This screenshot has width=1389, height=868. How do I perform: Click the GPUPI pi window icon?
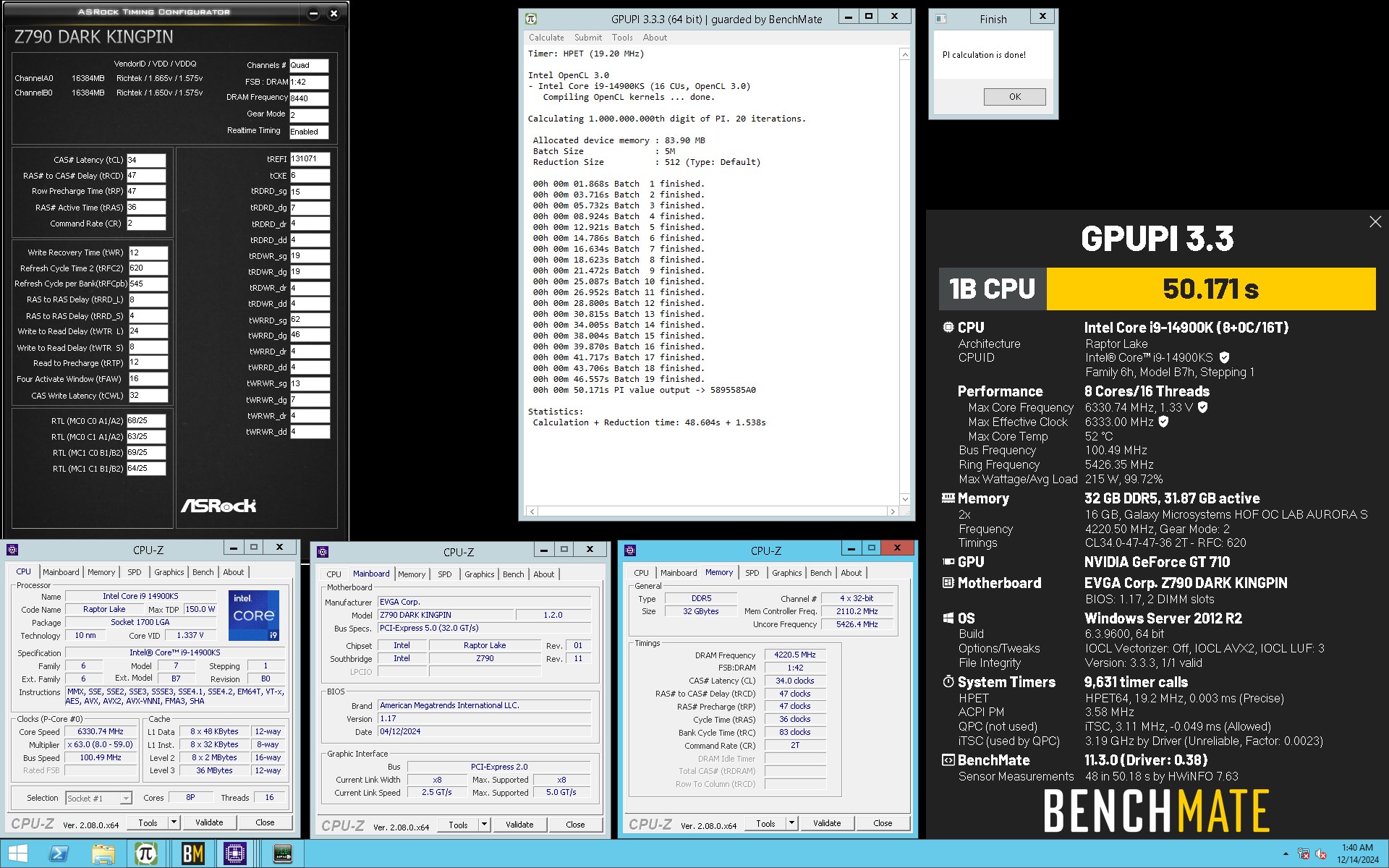click(x=531, y=19)
